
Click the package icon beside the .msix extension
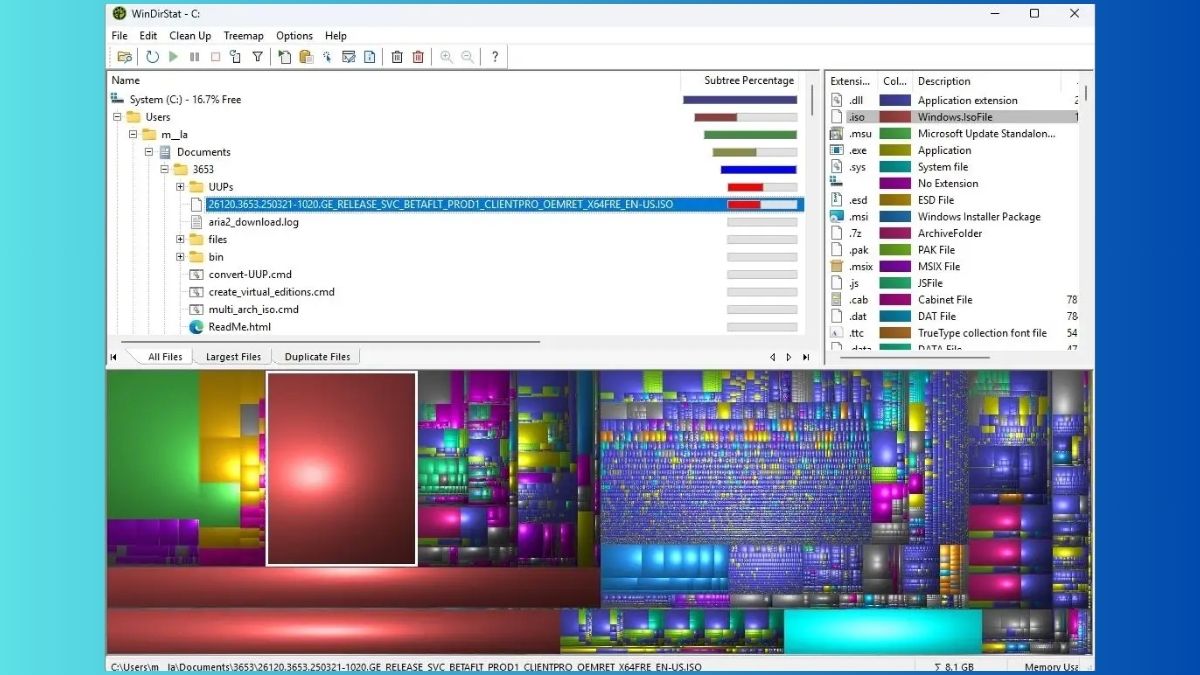(837, 267)
